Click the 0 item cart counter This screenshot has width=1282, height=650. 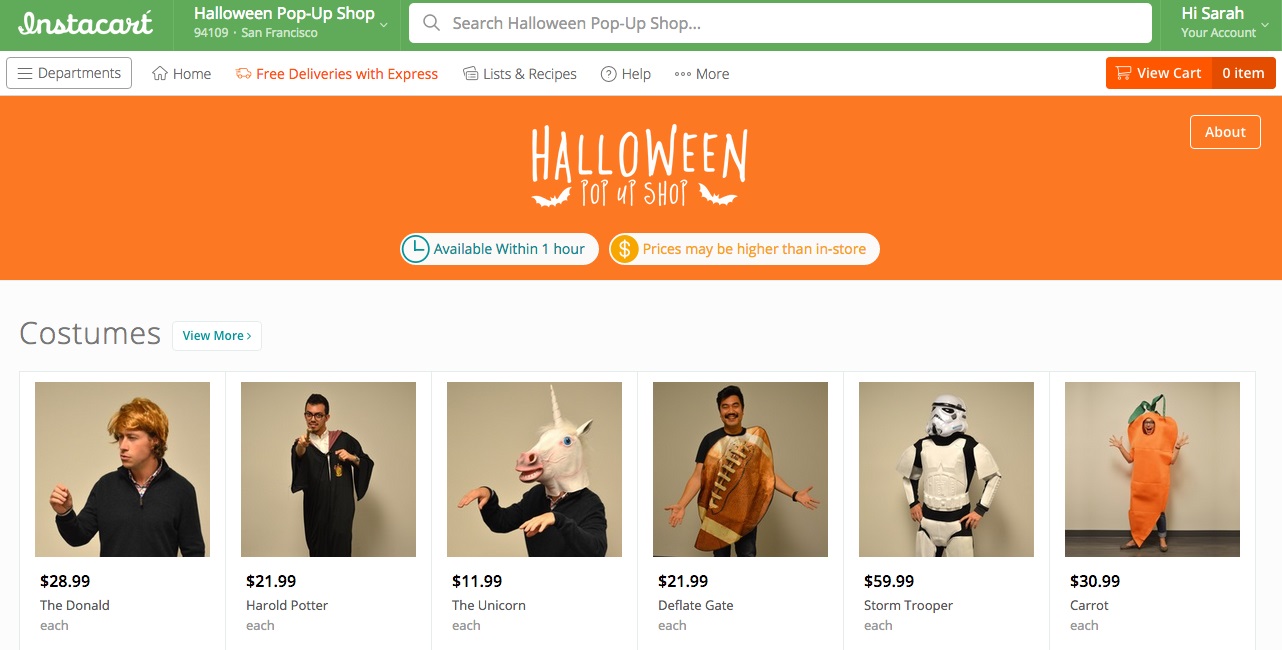pyautogui.click(x=1243, y=72)
